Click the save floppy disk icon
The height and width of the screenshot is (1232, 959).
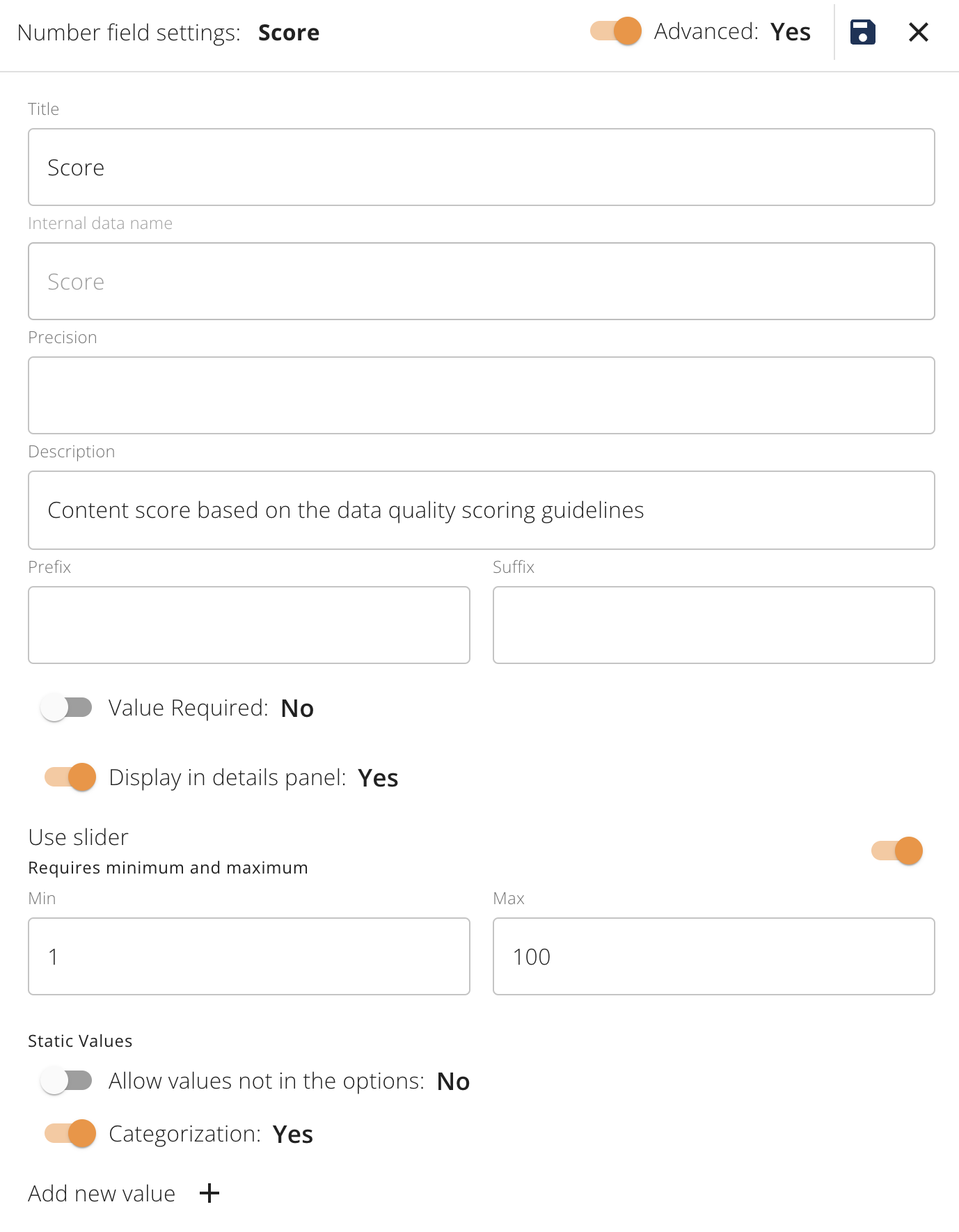pos(862,32)
